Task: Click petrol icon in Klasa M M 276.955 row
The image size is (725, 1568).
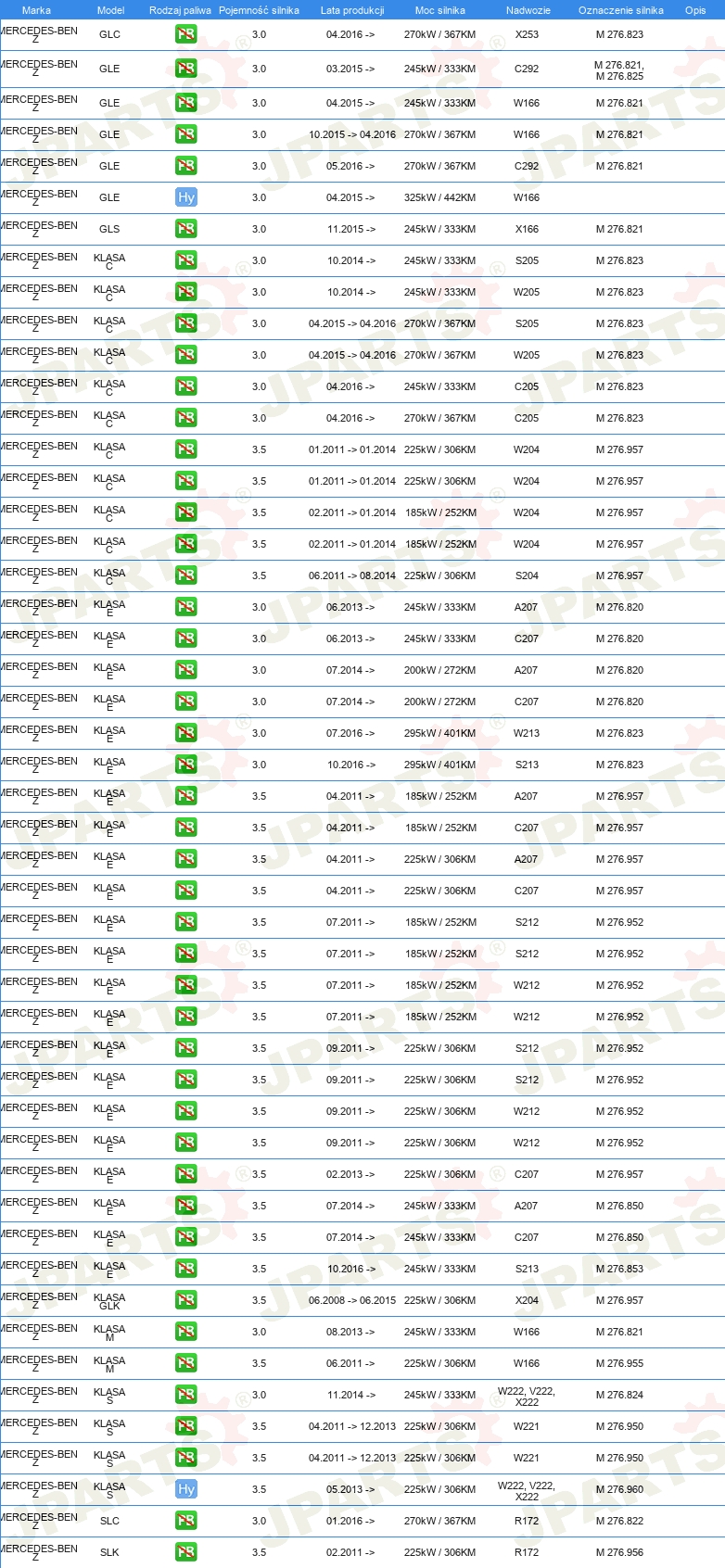Action: [186, 1363]
